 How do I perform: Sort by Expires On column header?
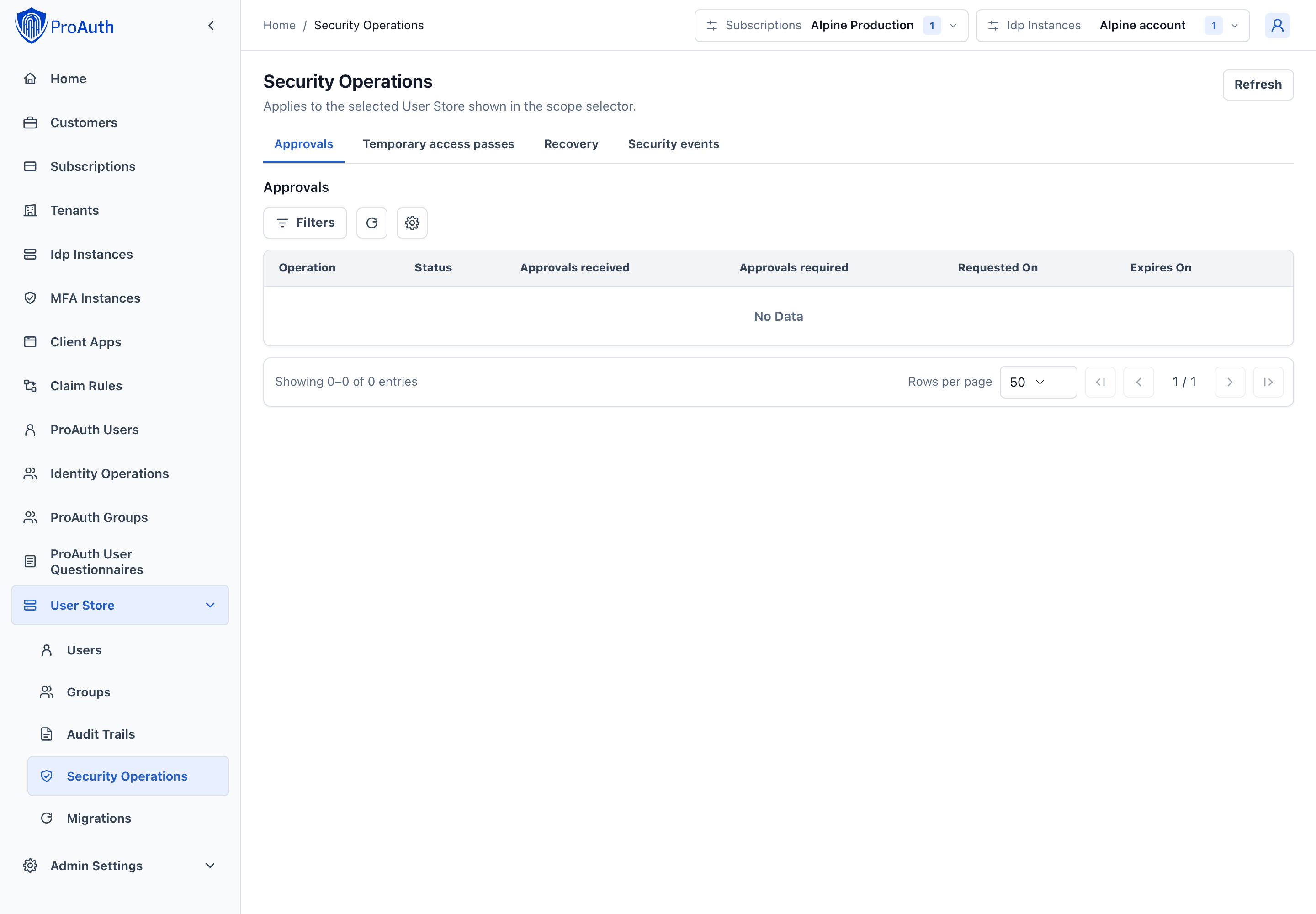pyautogui.click(x=1160, y=267)
